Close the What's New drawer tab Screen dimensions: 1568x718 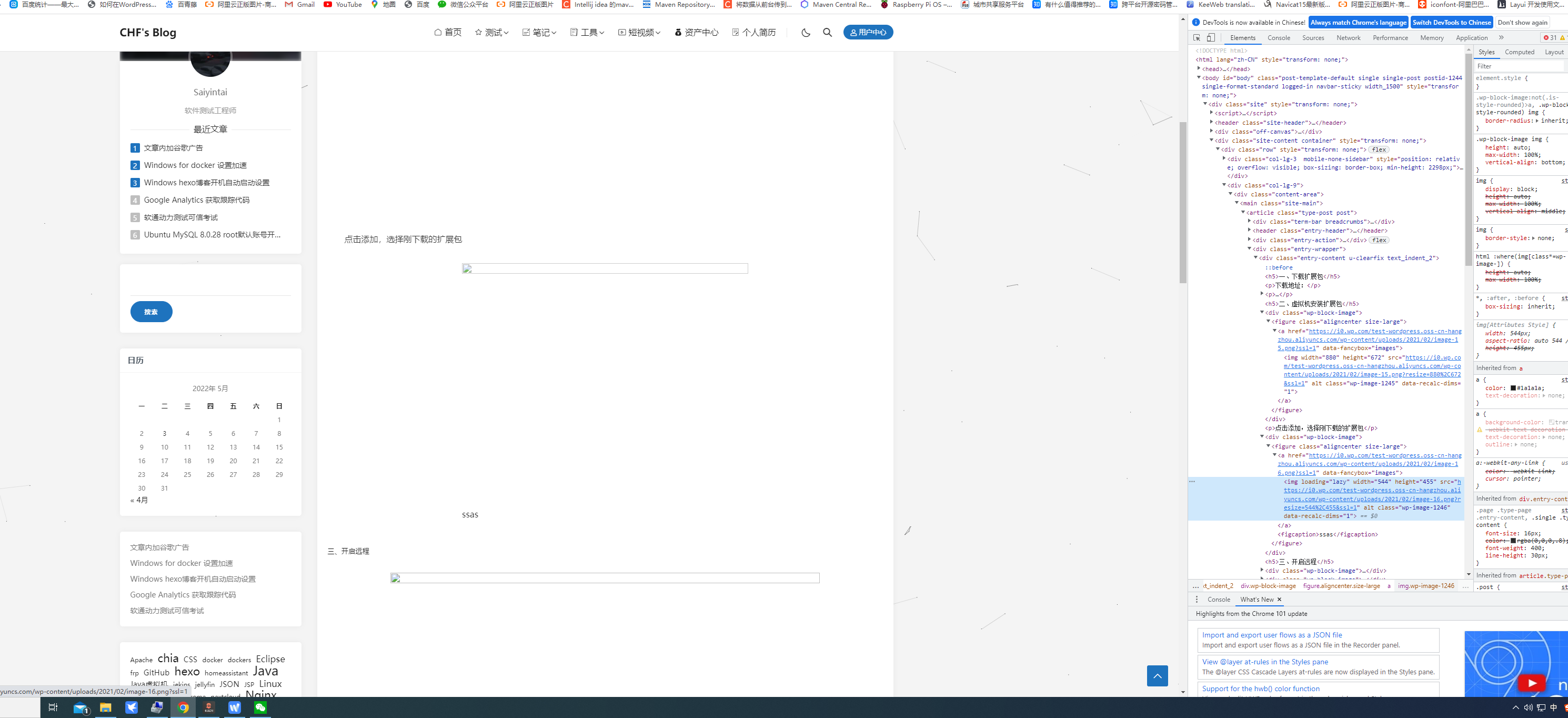click(x=1279, y=599)
